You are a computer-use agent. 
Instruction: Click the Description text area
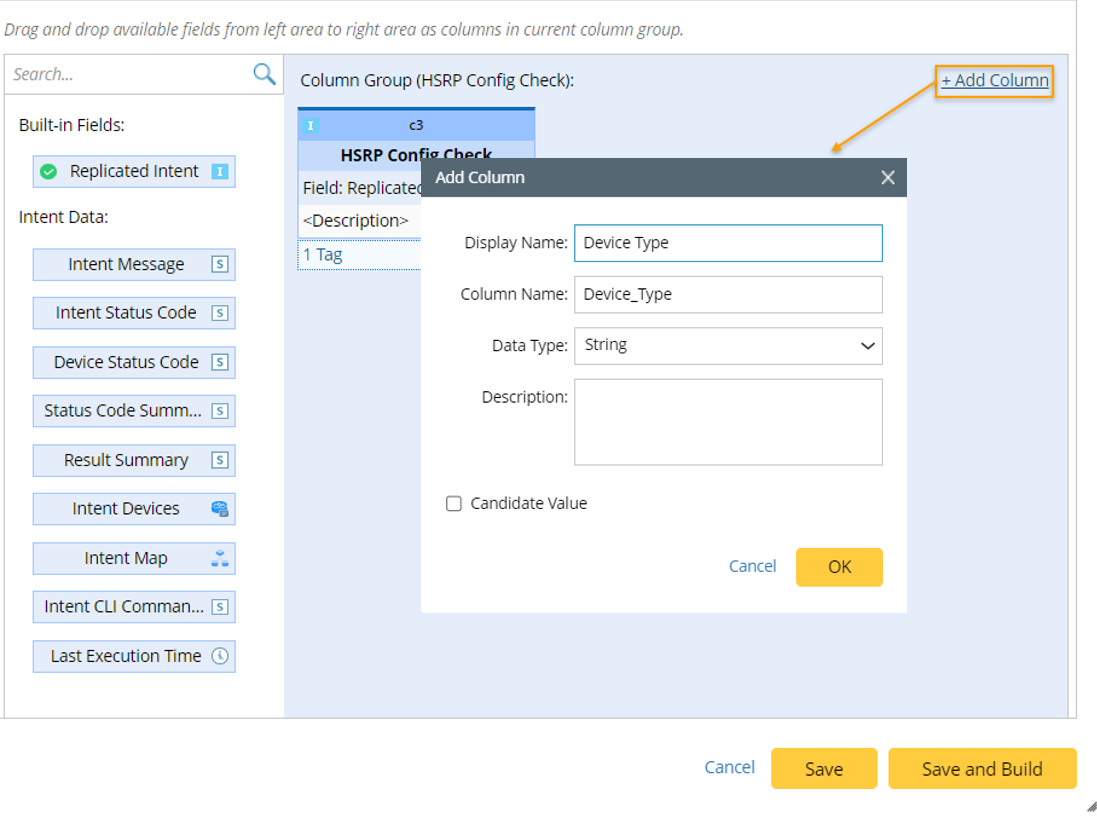click(x=728, y=421)
